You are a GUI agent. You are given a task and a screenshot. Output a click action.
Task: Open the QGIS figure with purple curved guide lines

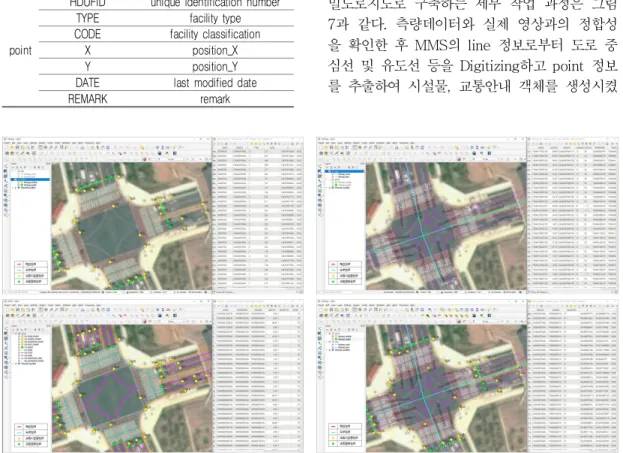click(153, 376)
